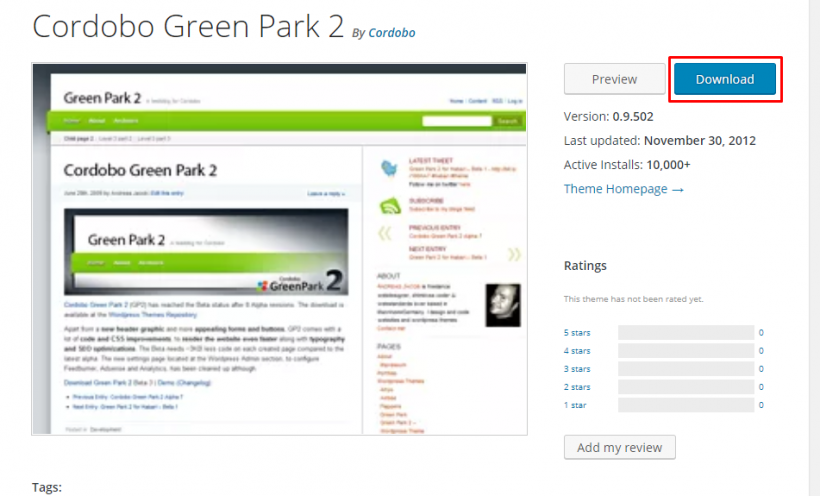Click the Add my review button
Viewport: 820px width, 496px height.
(x=620, y=447)
